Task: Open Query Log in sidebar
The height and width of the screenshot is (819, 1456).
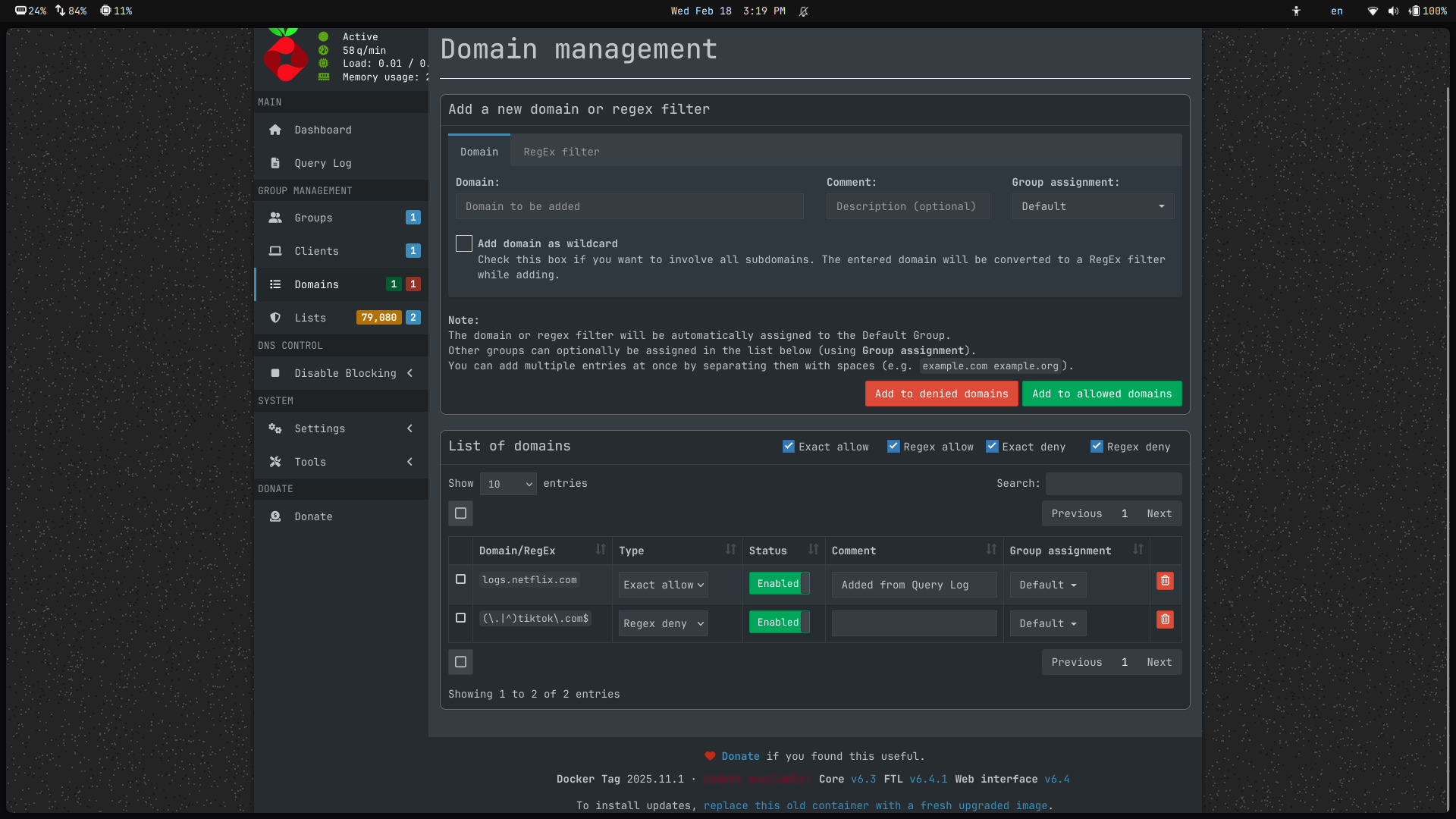Action: pos(322,163)
